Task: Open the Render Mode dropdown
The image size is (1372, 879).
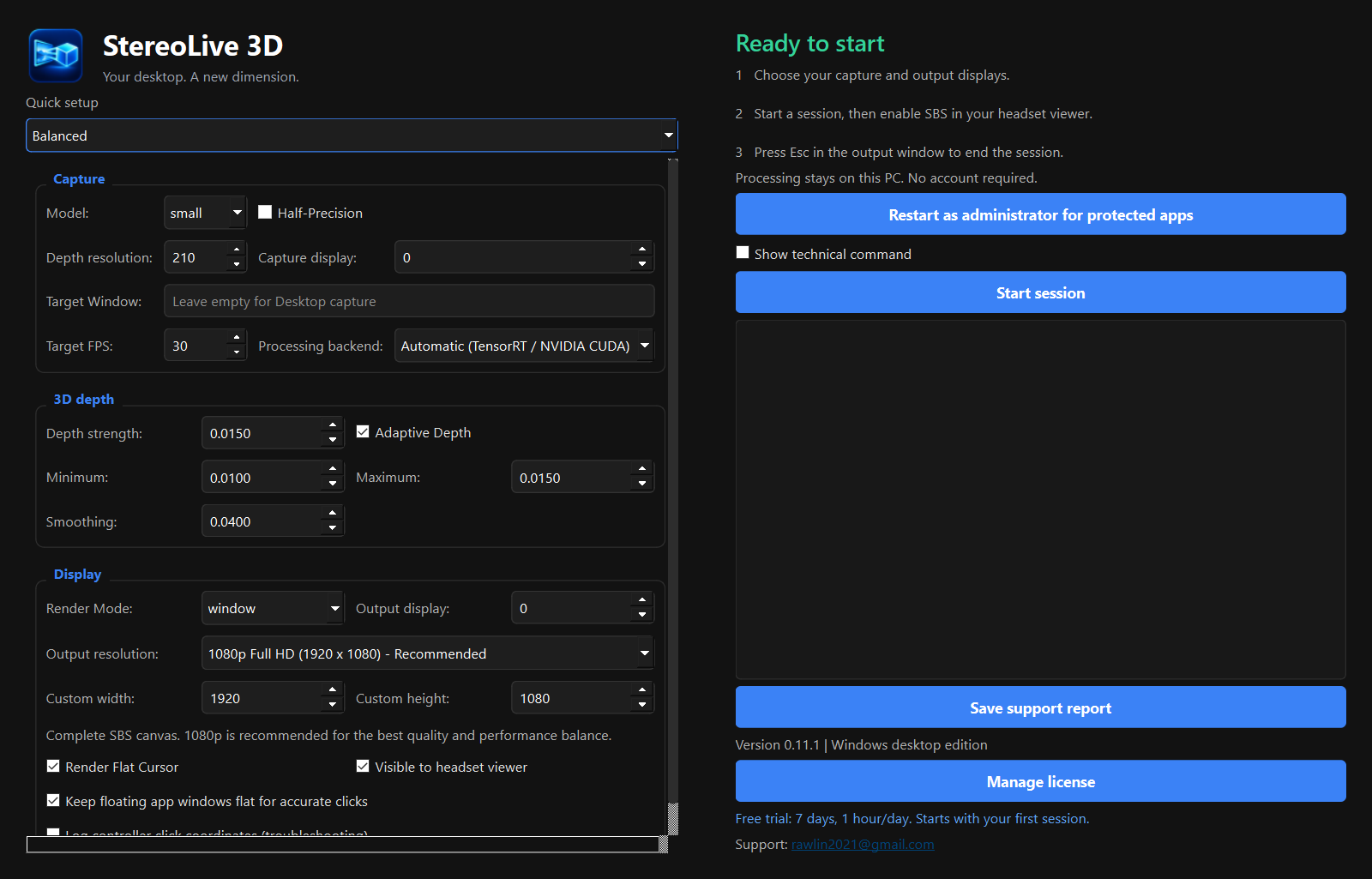Action: pyautogui.click(x=273, y=608)
